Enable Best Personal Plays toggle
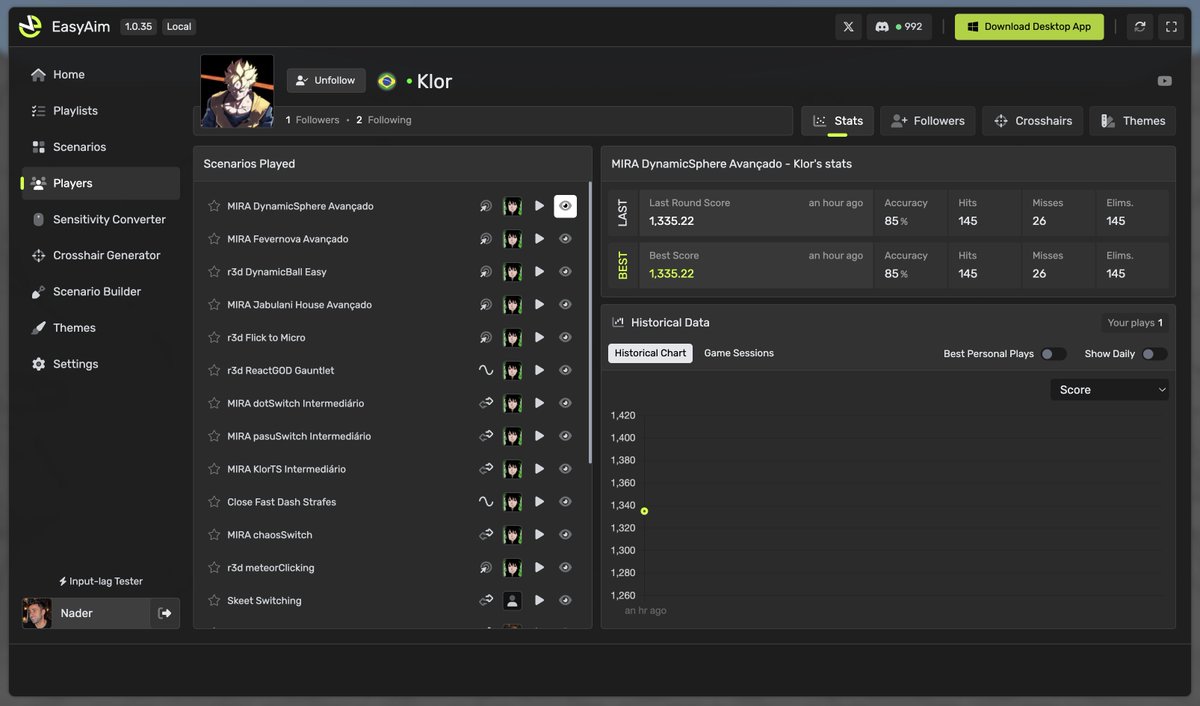The image size is (1200, 706). 1053,354
